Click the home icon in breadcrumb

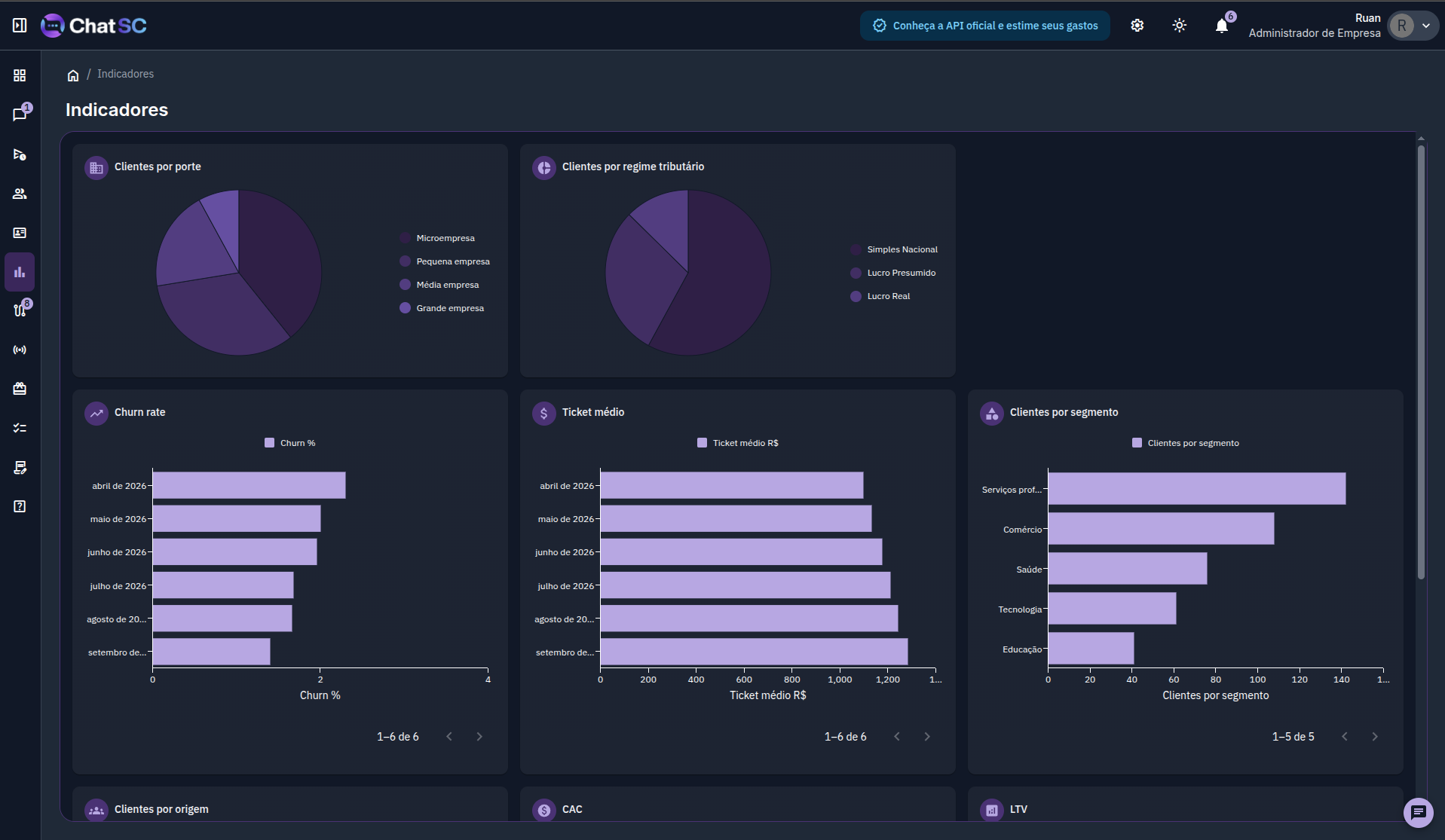click(73, 75)
